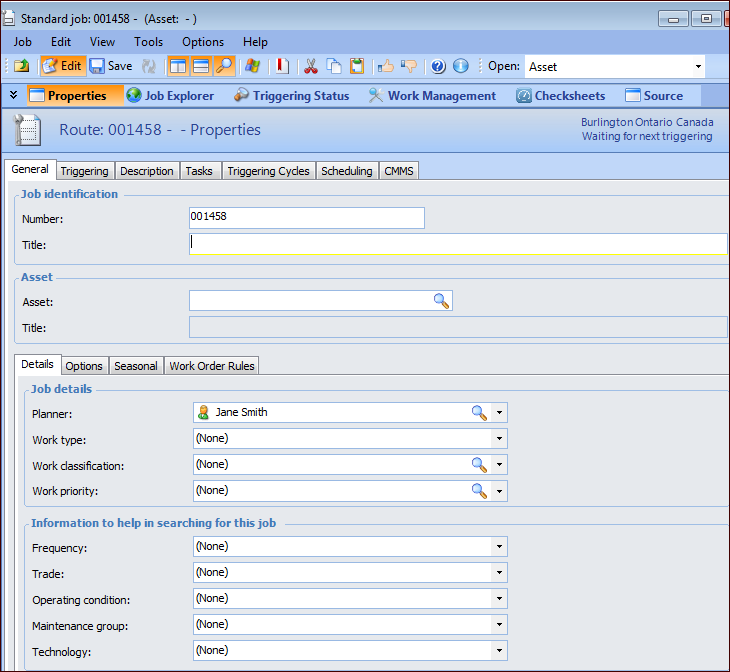Click the Save toolbar button
Image resolution: width=730 pixels, height=672 pixels.
tap(110, 66)
